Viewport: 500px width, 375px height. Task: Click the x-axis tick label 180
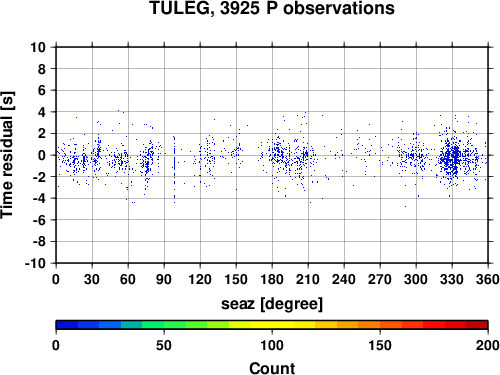tap(272, 279)
